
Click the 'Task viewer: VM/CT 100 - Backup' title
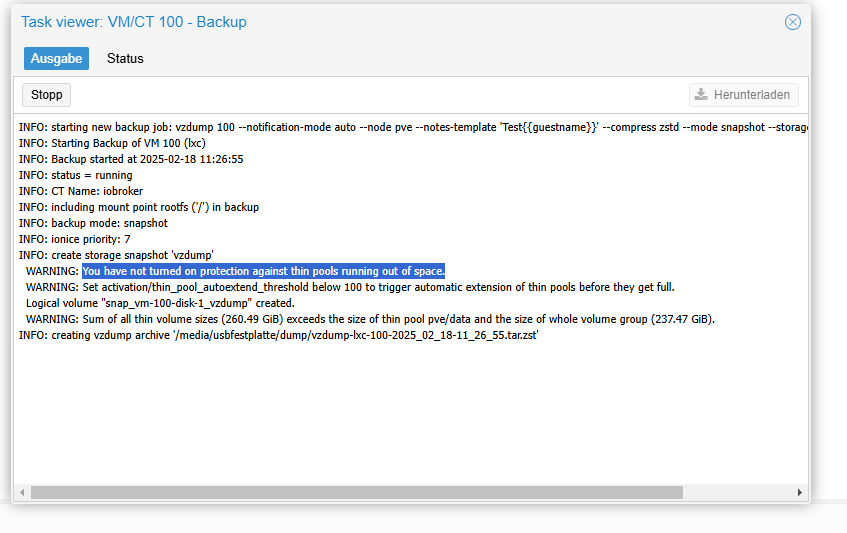tap(134, 22)
